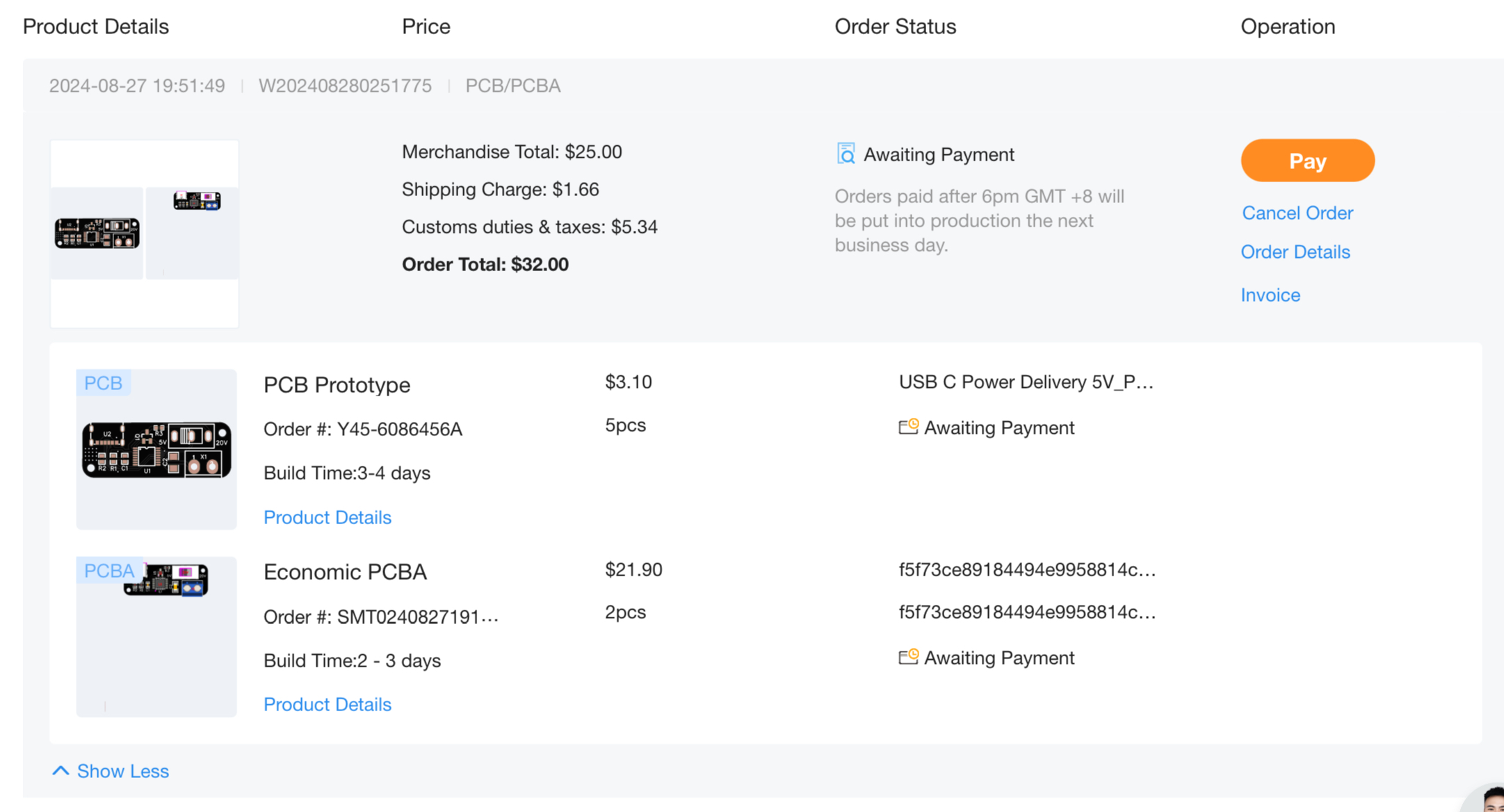The image size is (1504, 812).
Task: Open the Invoice link
Action: [x=1270, y=295]
